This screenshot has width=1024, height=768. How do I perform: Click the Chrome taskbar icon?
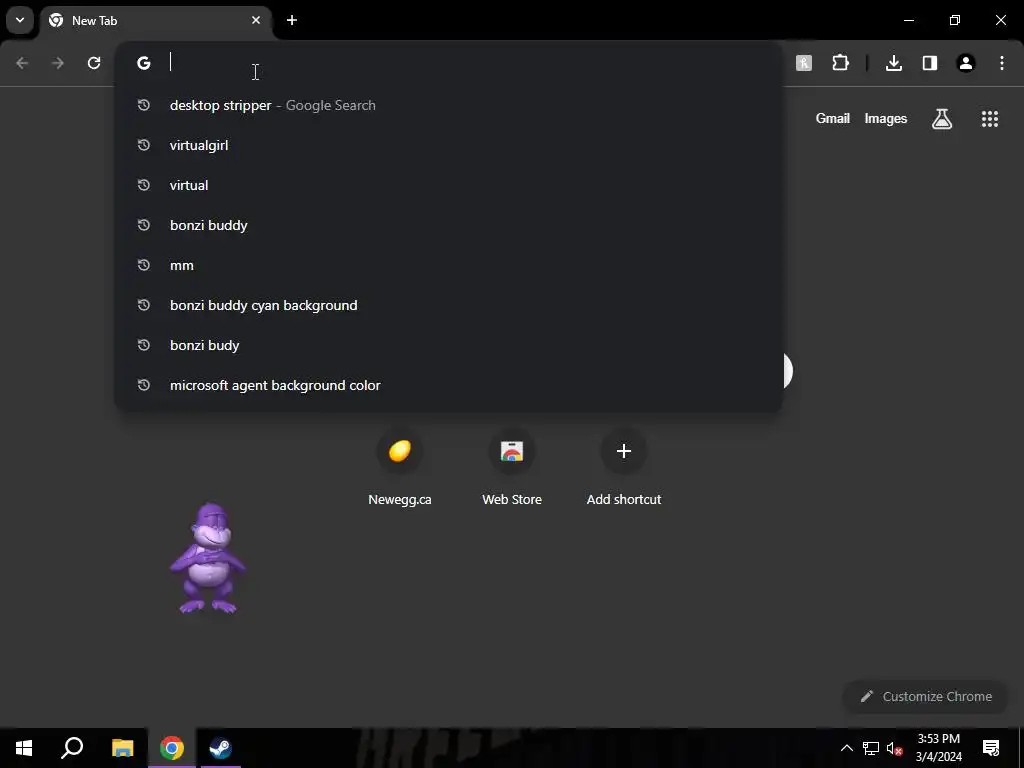[x=171, y=748]
